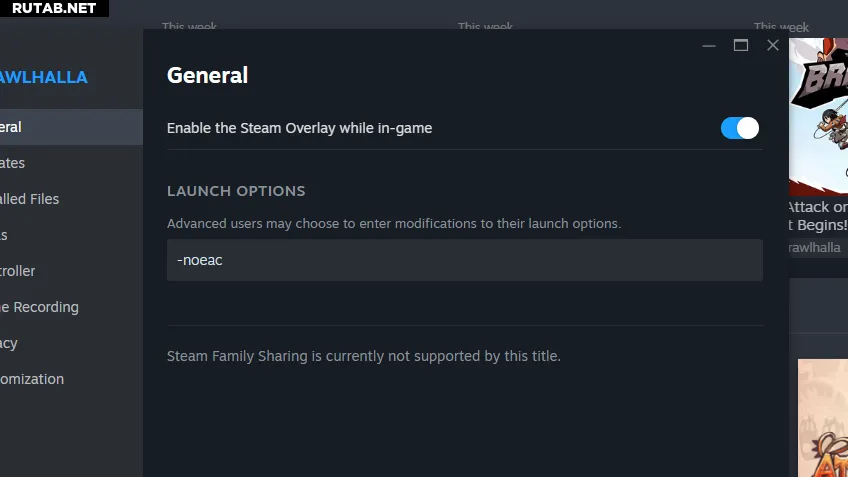Toggle the Steam Overlay in-game switch
The width and height of the screenshot is (848, 477).
pyautogui.click(x=739, y=128)
